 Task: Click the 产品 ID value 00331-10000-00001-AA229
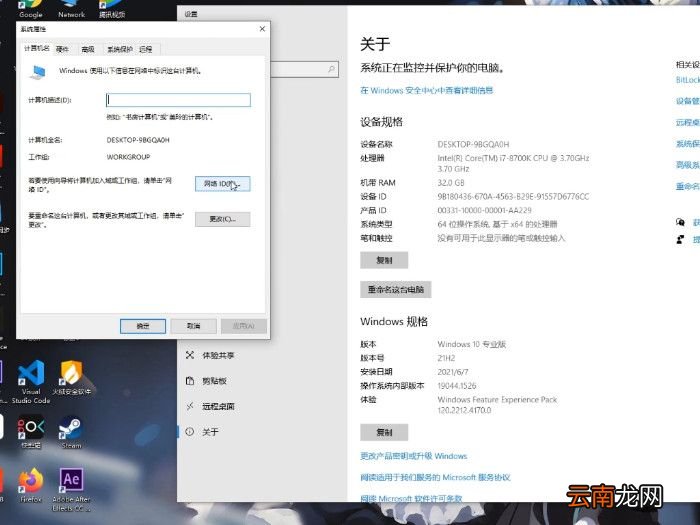pyautogui.click(x=484, y=210)
